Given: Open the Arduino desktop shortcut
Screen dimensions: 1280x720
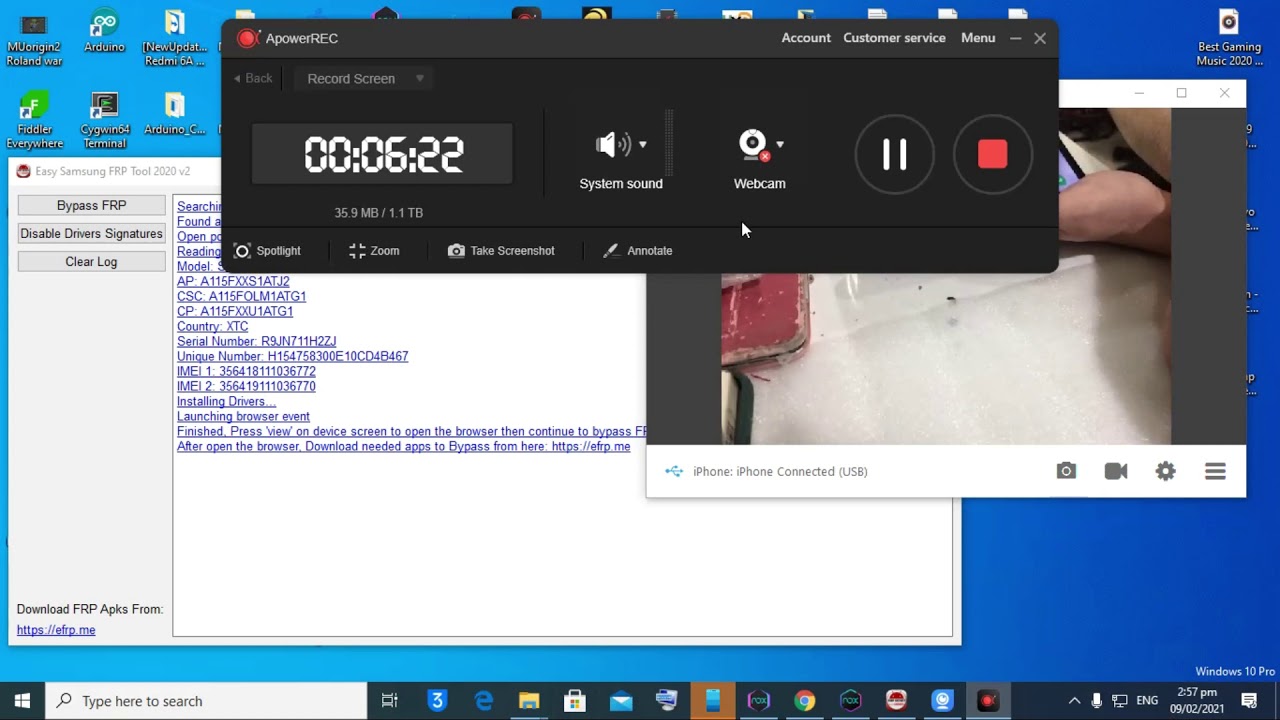Looking at the screenshot, I should click(x=104, y=32).
